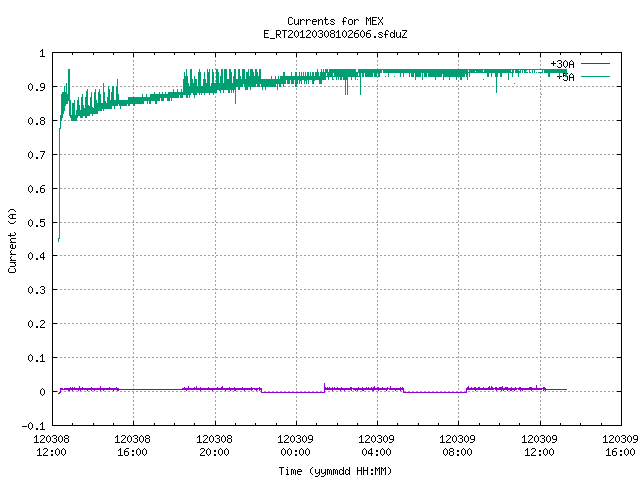Click the +30A legend label

[562, 64]
